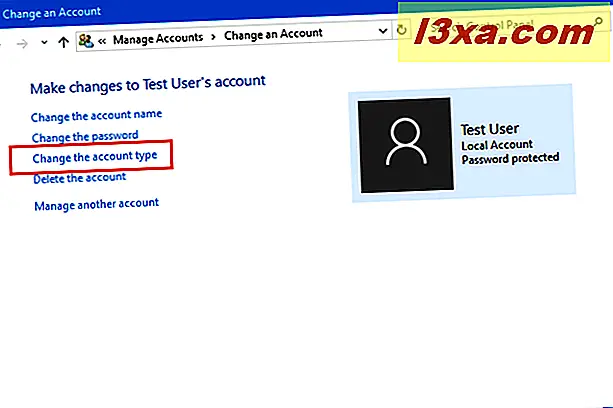613x408 pixels.
Task: Click the search magnifier icon
Action: pyautogui.click(x=598, y=21)
